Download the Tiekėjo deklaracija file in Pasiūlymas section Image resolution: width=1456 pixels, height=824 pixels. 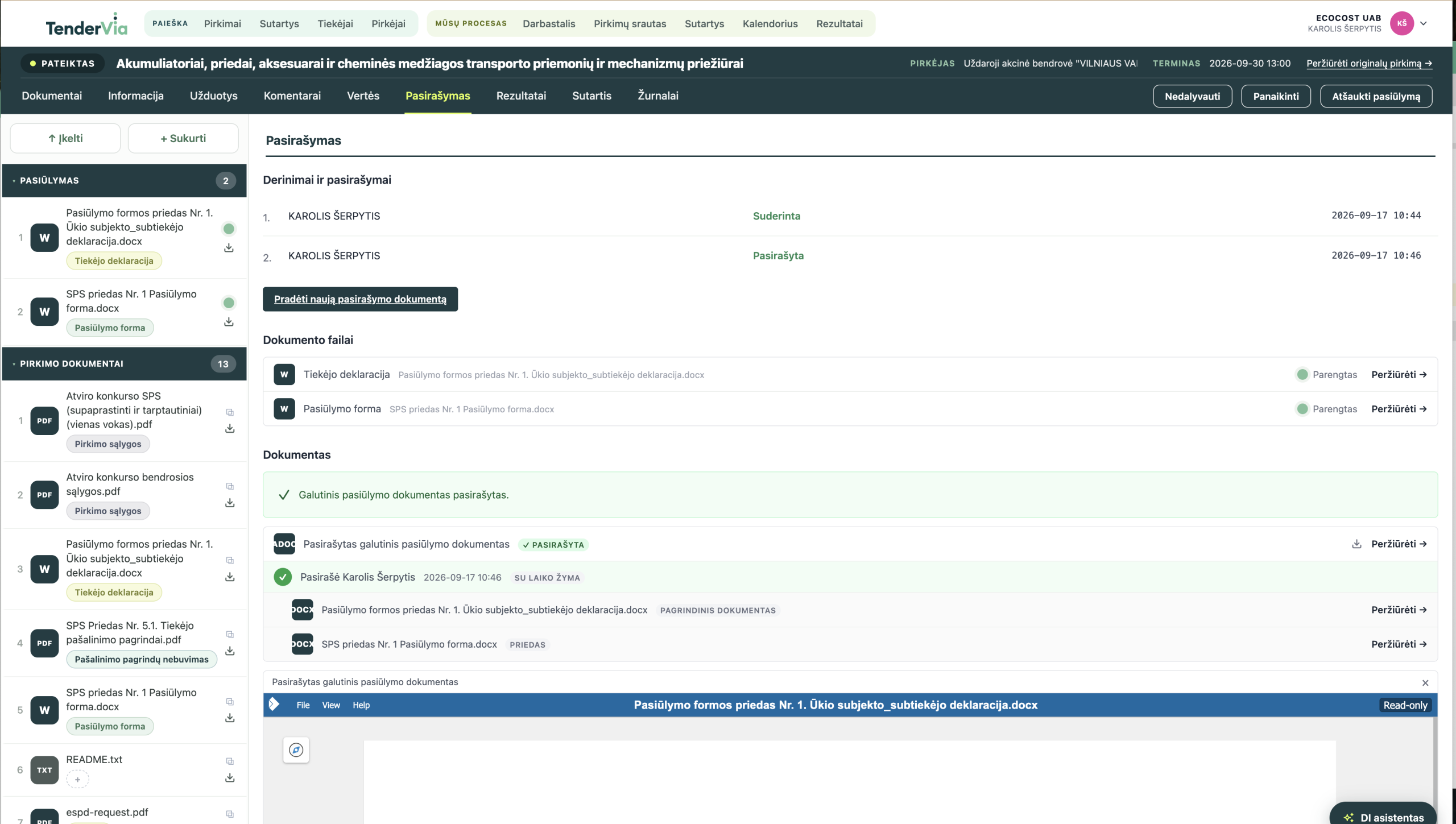(x=229, y=248)
